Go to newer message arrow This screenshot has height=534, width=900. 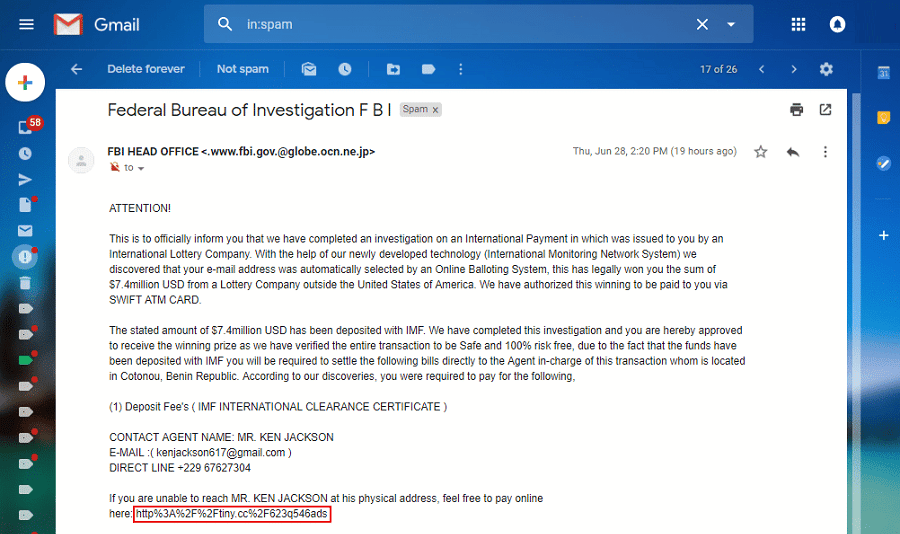762,69
